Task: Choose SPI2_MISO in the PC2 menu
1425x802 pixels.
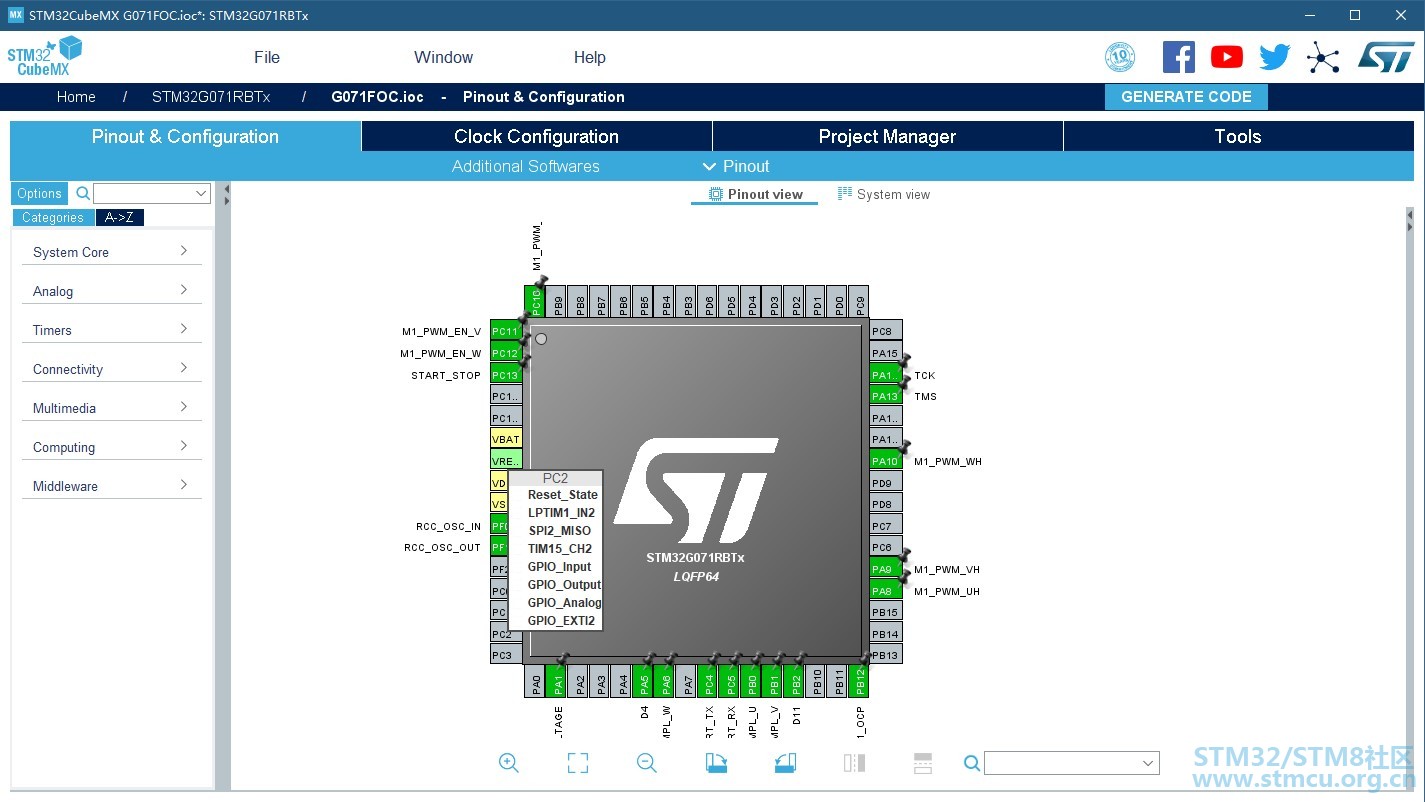Action: [x=559, y=531]
